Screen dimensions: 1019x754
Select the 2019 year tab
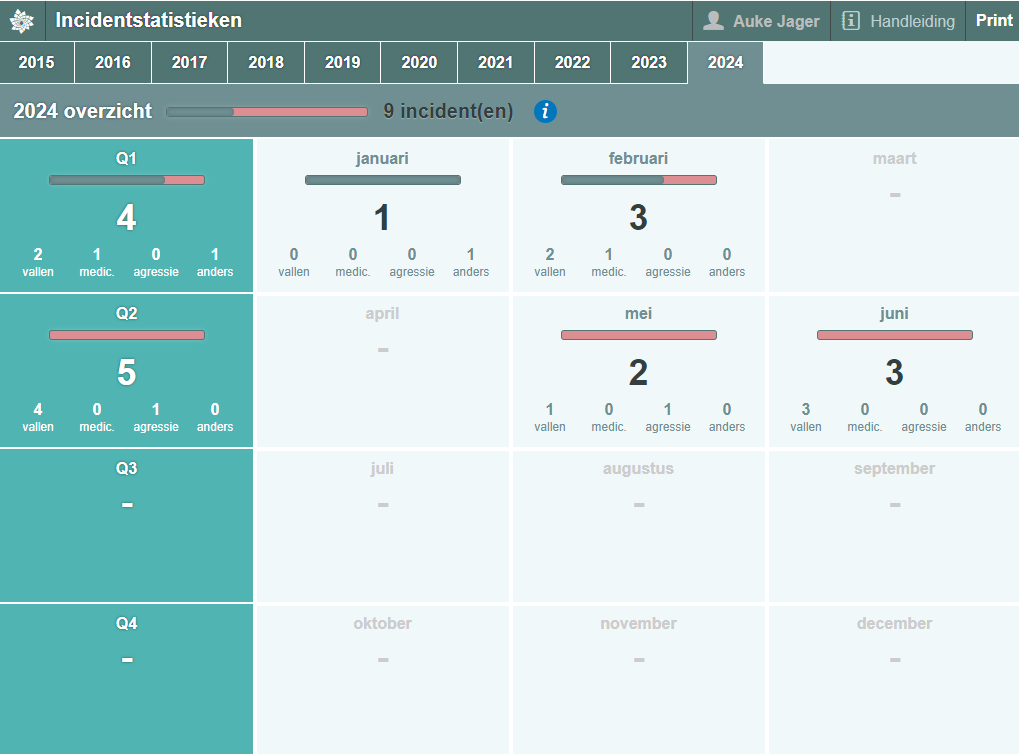342,62
